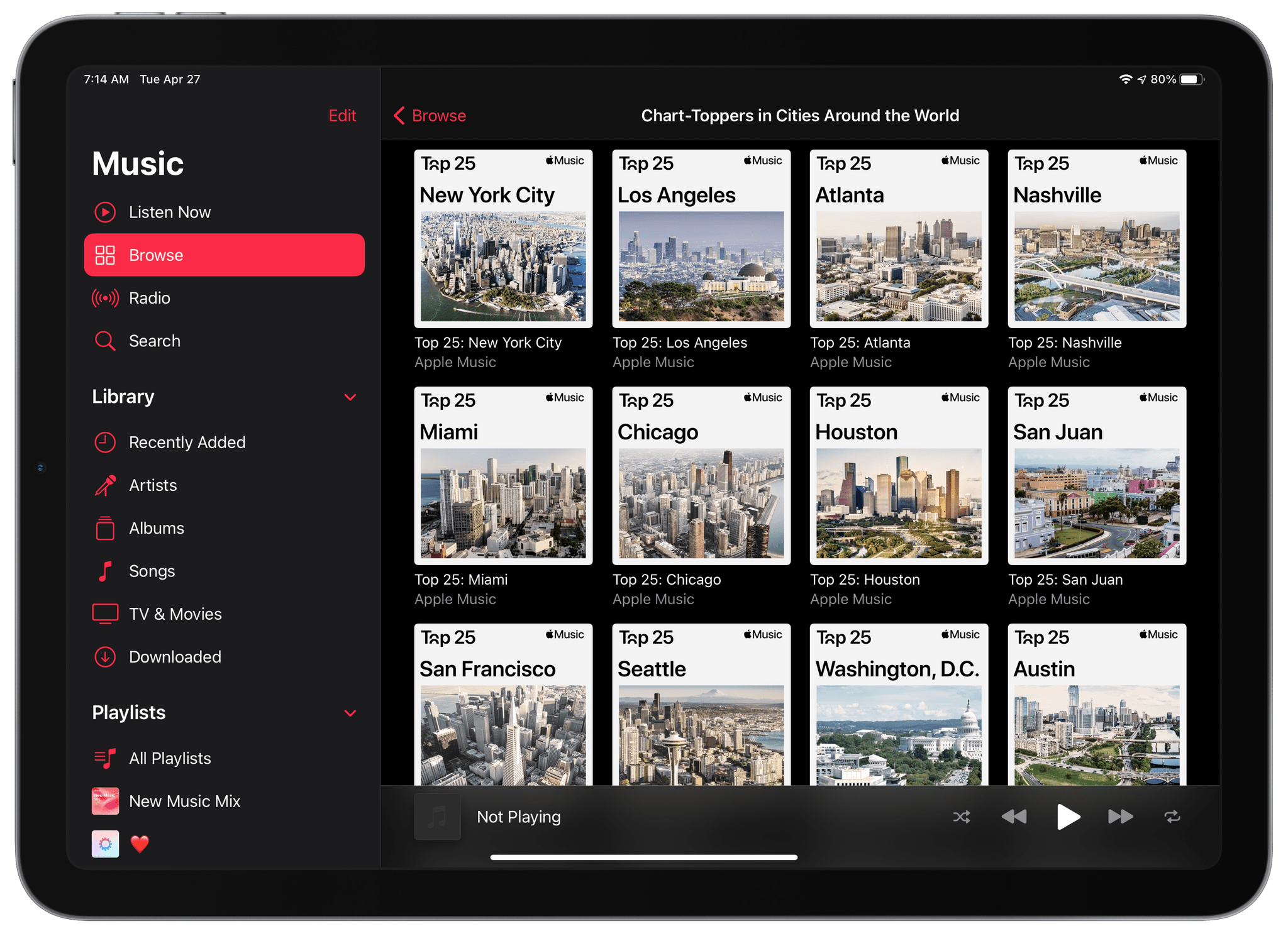1288x936 pixels.
Task: Collapse the Playlists section chevron
Action: (x=350, y=713)
